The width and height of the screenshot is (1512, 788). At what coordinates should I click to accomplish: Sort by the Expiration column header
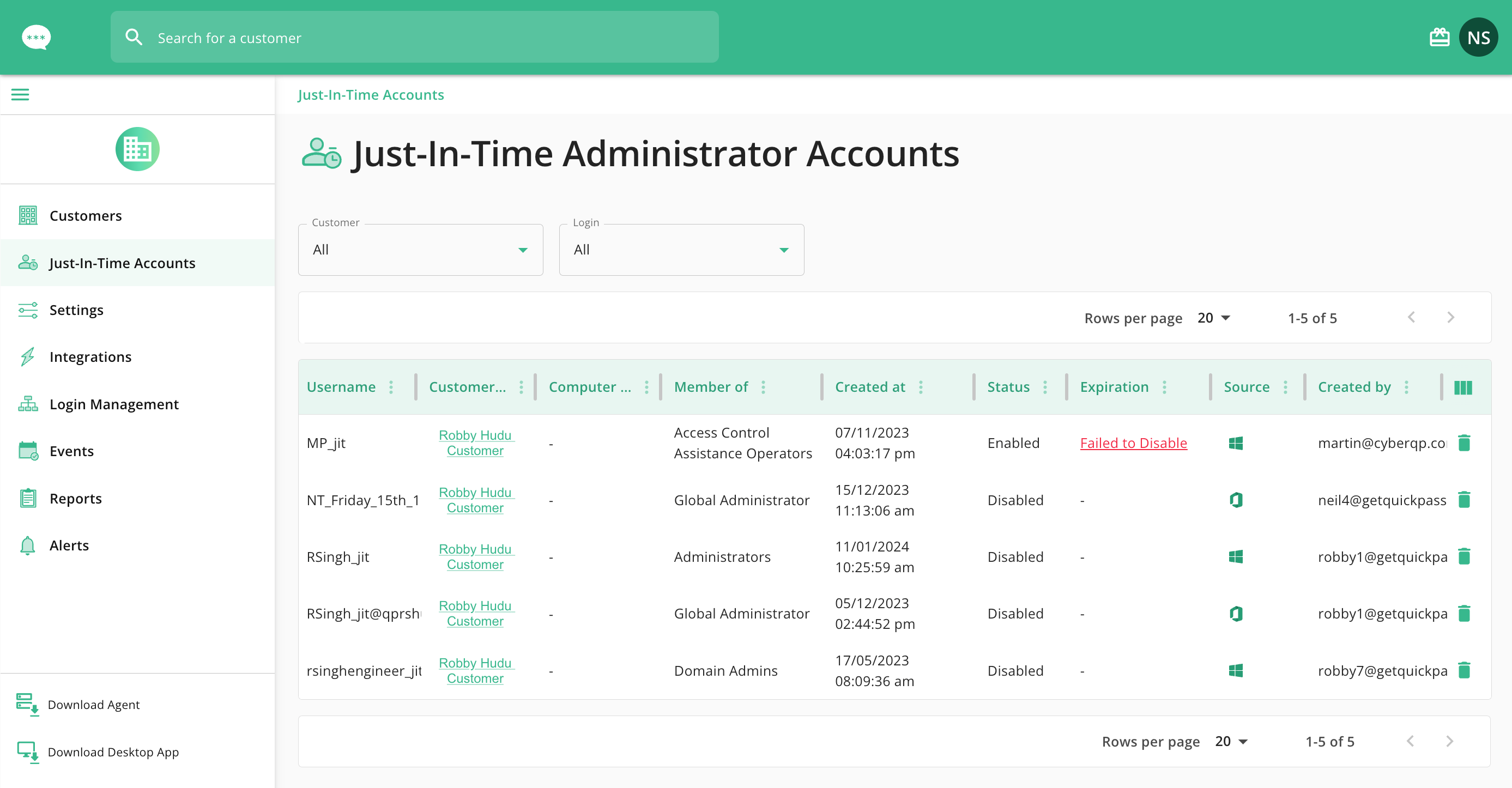[1114, 387]
